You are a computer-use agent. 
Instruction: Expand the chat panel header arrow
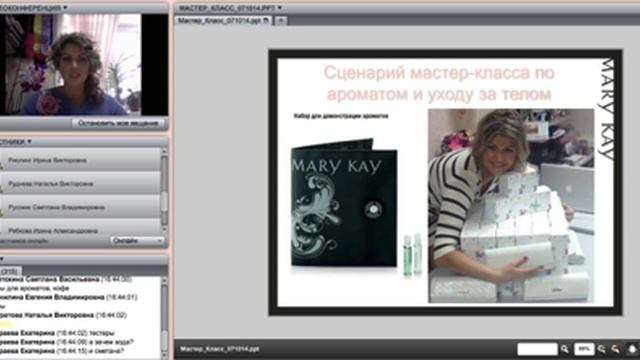[x=2, y=259]
